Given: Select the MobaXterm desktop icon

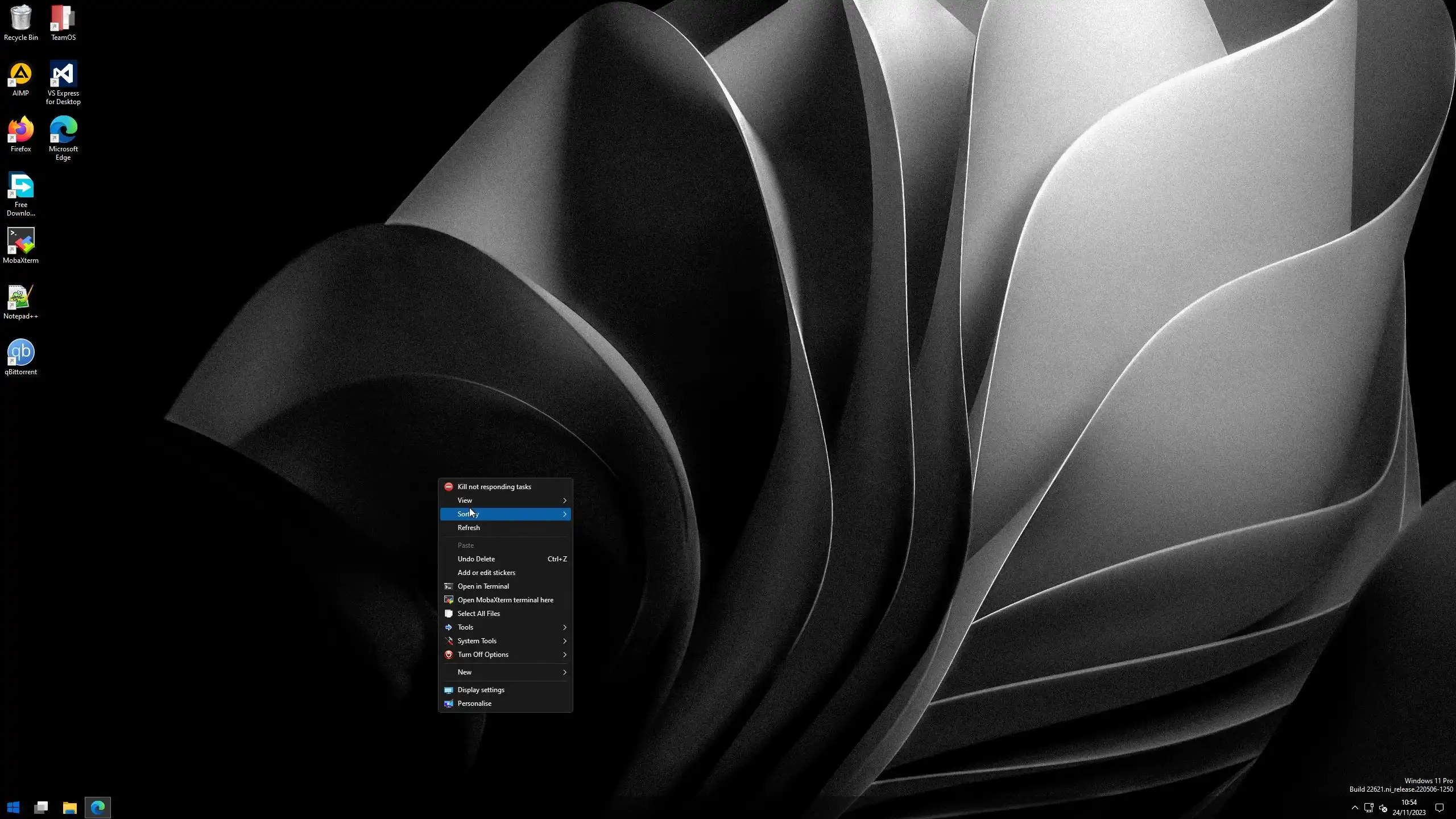Looking at the screenshot, I should pos(21,242).
